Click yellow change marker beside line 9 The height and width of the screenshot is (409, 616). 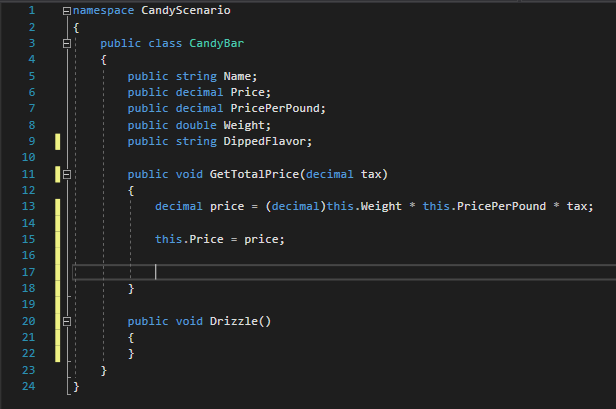point(58,141)
